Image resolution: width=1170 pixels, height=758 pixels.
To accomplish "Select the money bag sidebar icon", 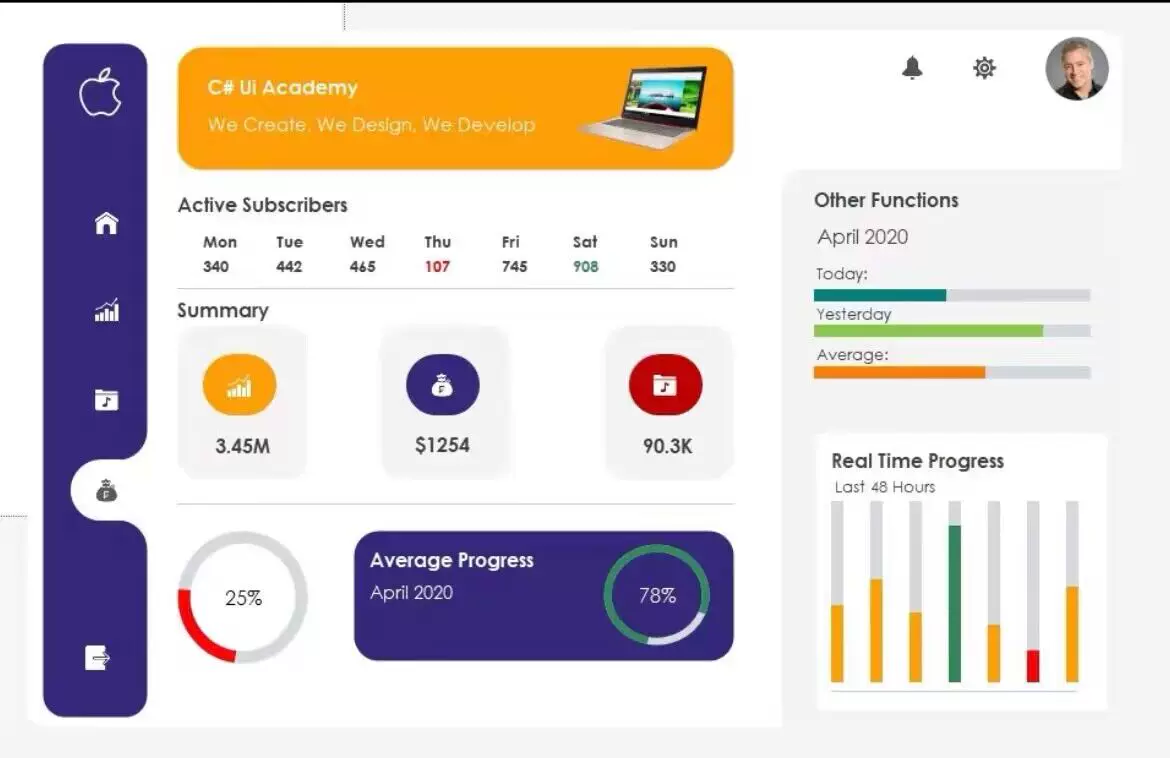I will 107,491.
